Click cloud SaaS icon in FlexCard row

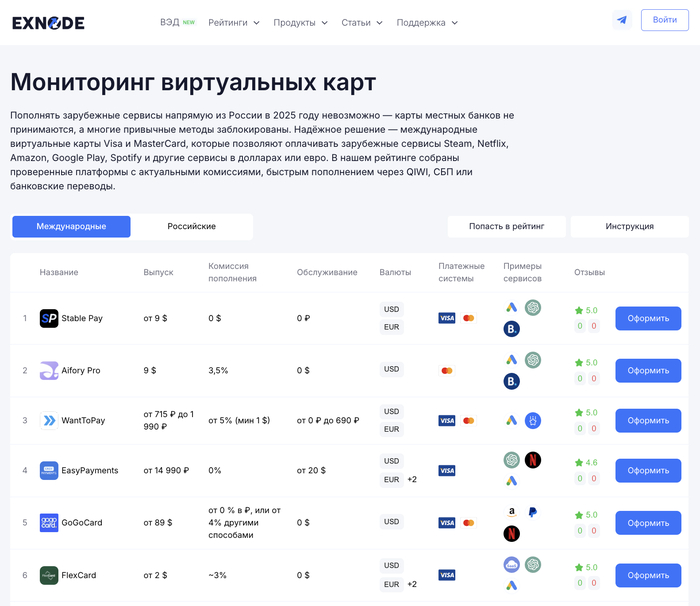512,564
